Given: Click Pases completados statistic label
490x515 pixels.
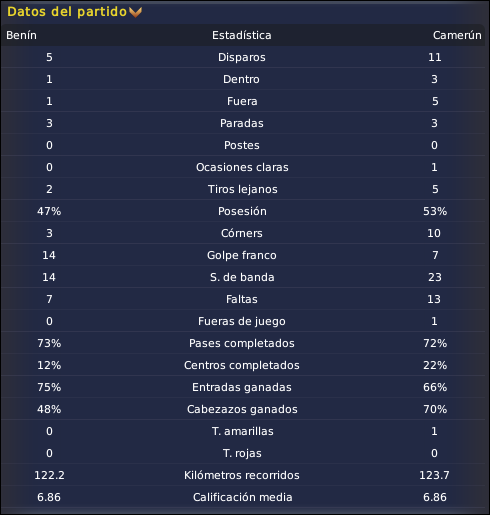Looking at the screenshot, I should [242, 343].
